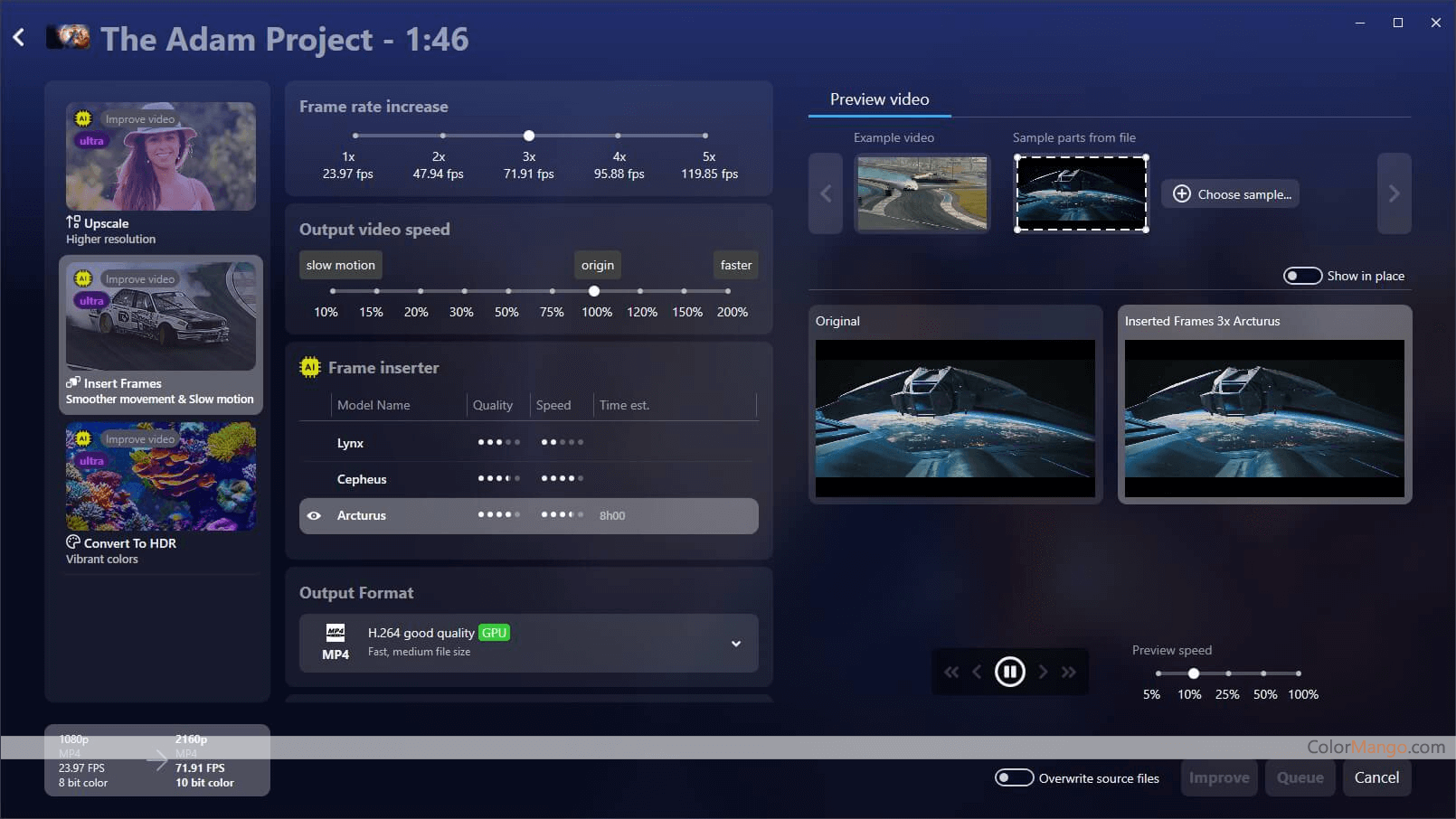
Task: Set frame rate increase to 4x
Action: (618, 136)
